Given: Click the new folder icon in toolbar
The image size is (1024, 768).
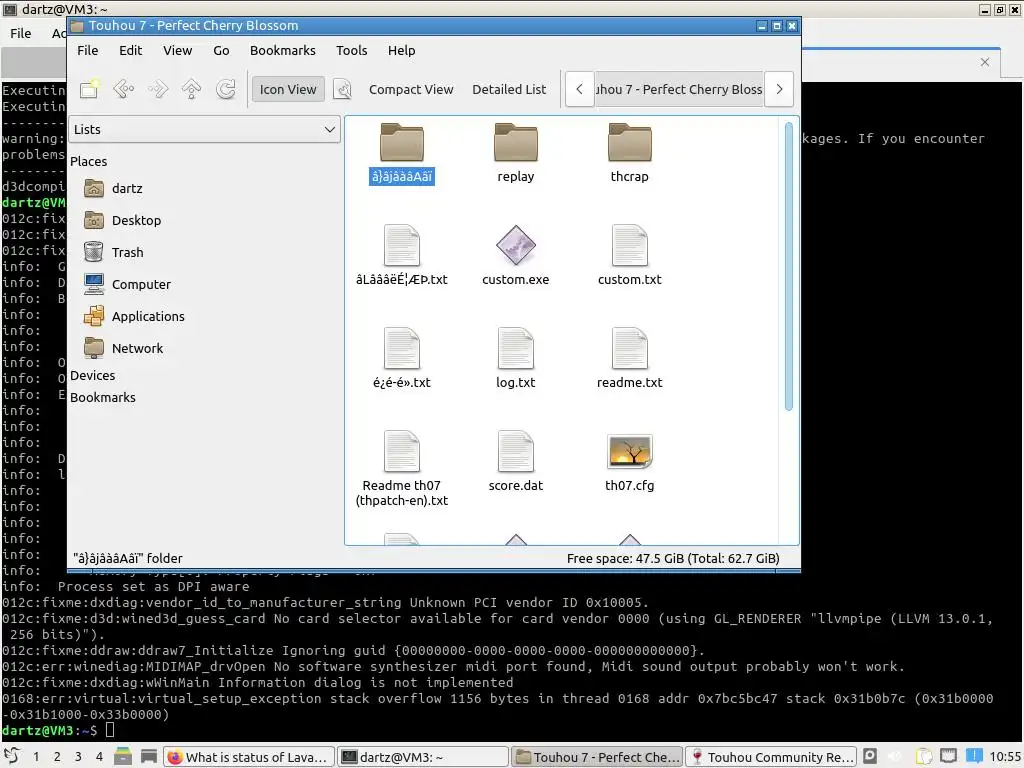Looking at the screenshot, I should (x=89, y=89).
